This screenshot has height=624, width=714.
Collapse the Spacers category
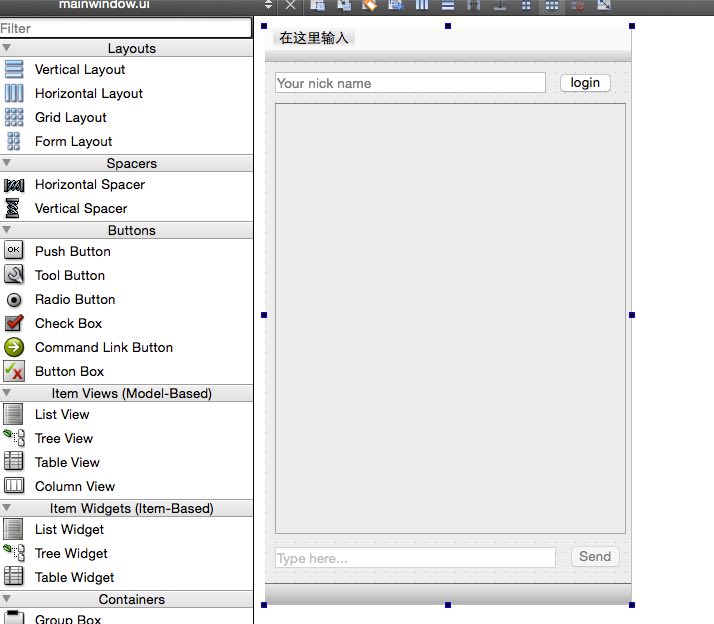click(6, 162)
